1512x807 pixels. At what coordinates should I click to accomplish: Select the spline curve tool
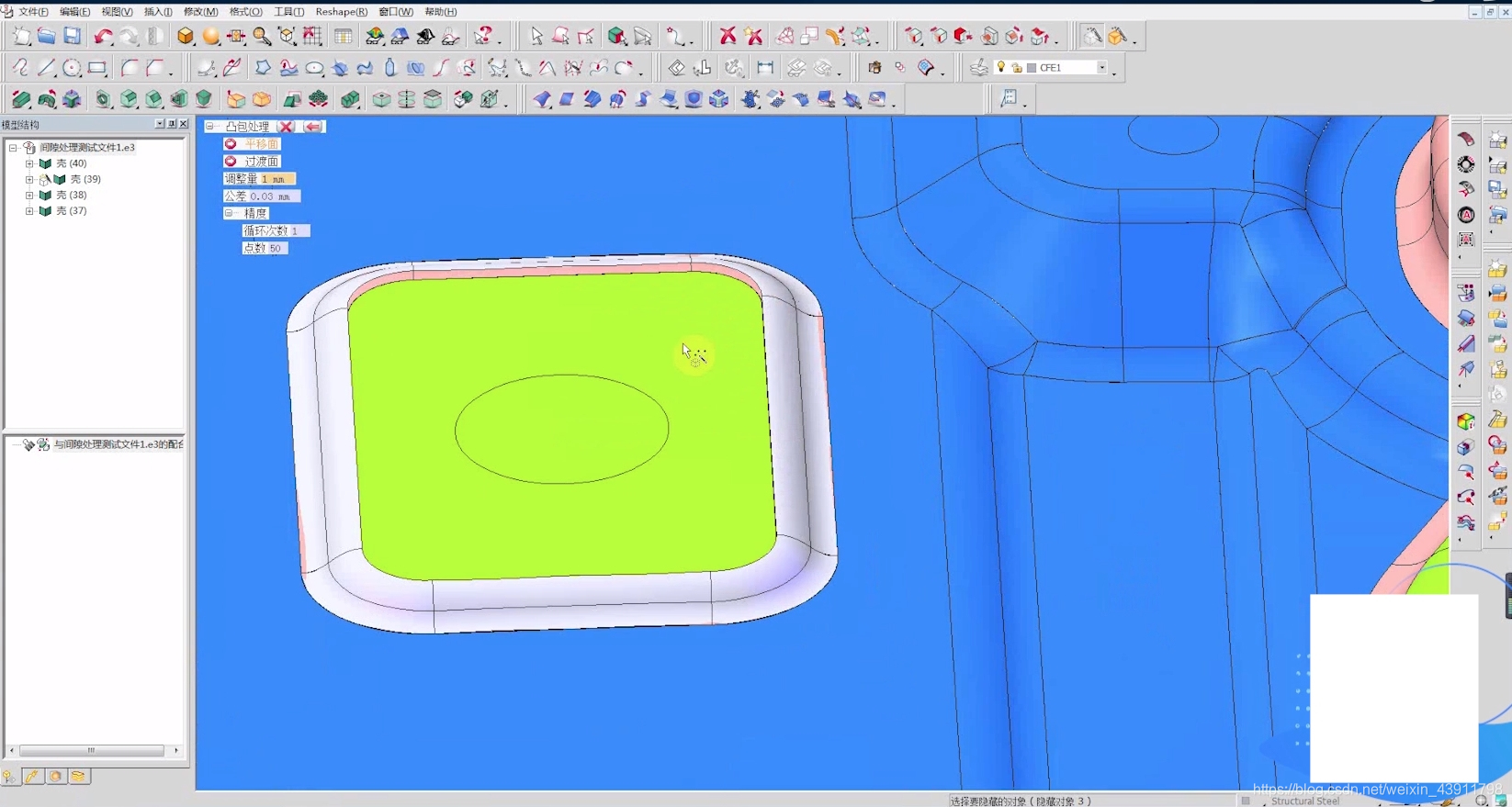[20, 68]
